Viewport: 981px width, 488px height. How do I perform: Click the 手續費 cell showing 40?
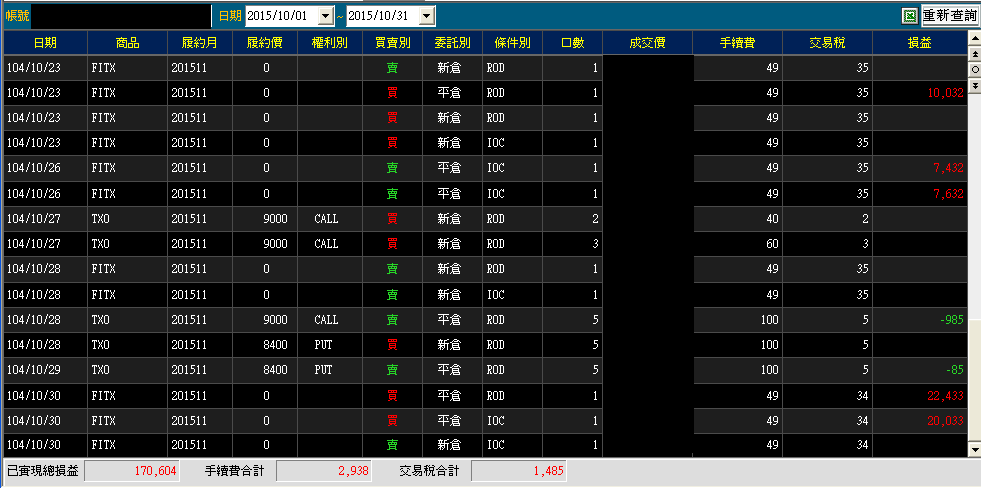click(738, 219)
